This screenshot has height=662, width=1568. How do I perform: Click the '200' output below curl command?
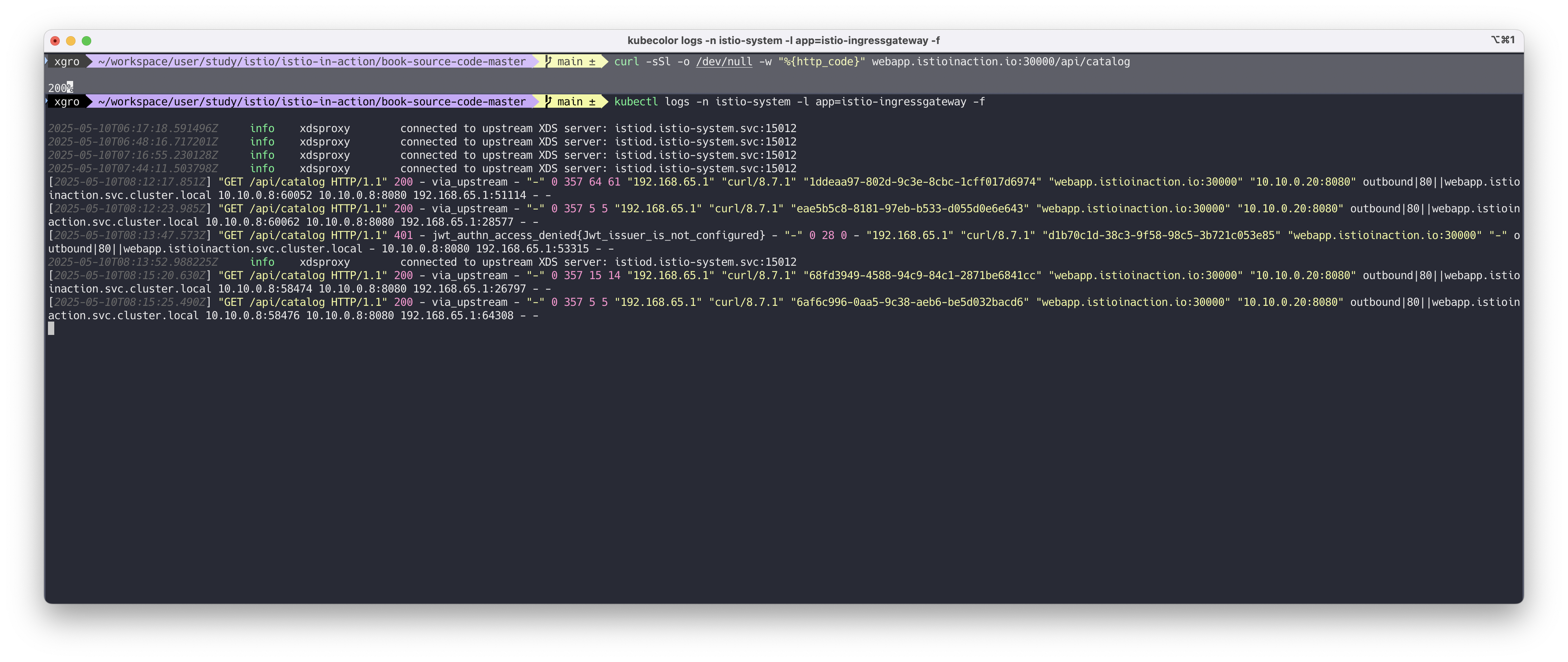pyautogui.click(x=57, y=88)
